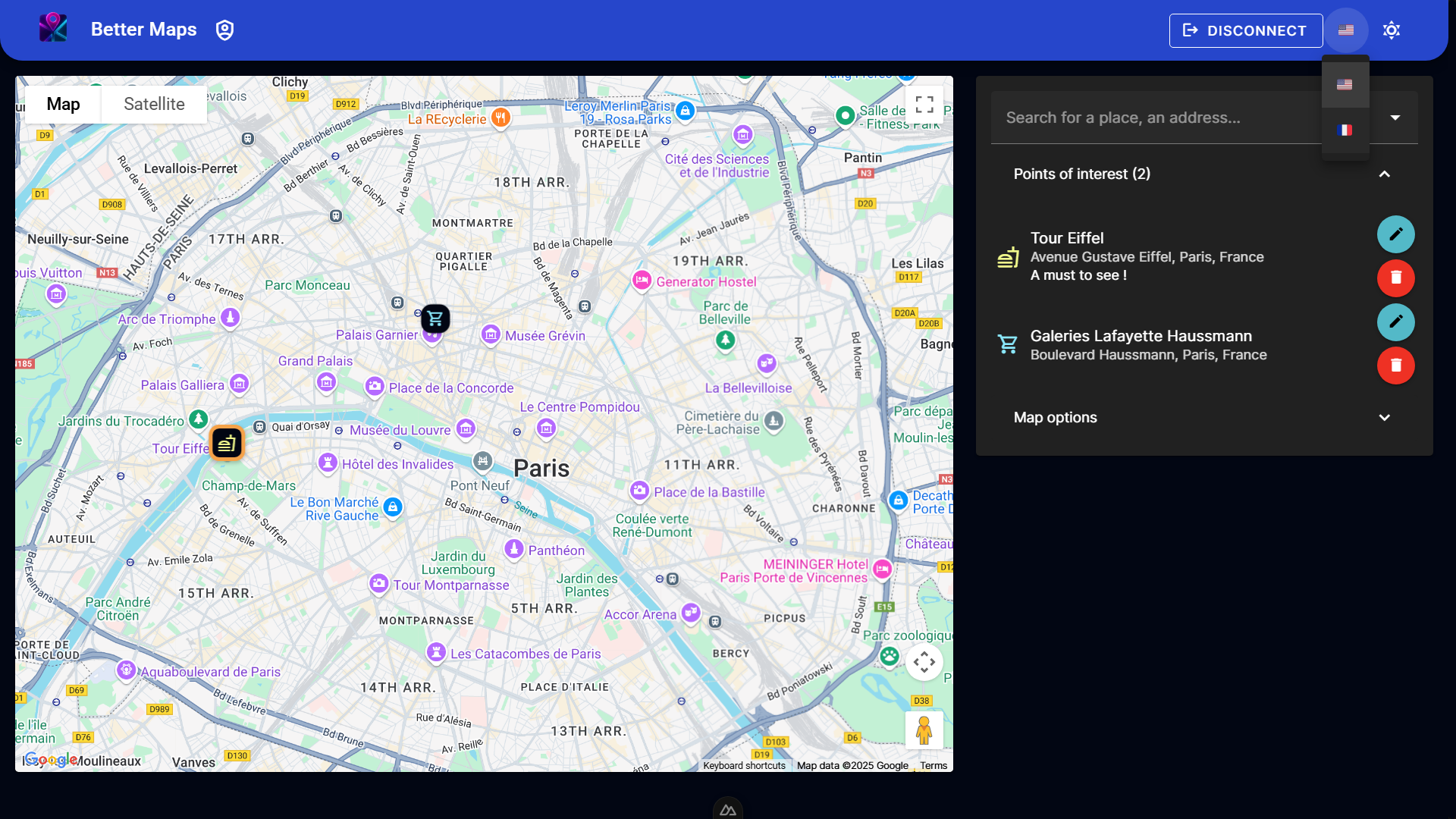
Task: Toggle fullscreen map view
Action: (924, 105)
